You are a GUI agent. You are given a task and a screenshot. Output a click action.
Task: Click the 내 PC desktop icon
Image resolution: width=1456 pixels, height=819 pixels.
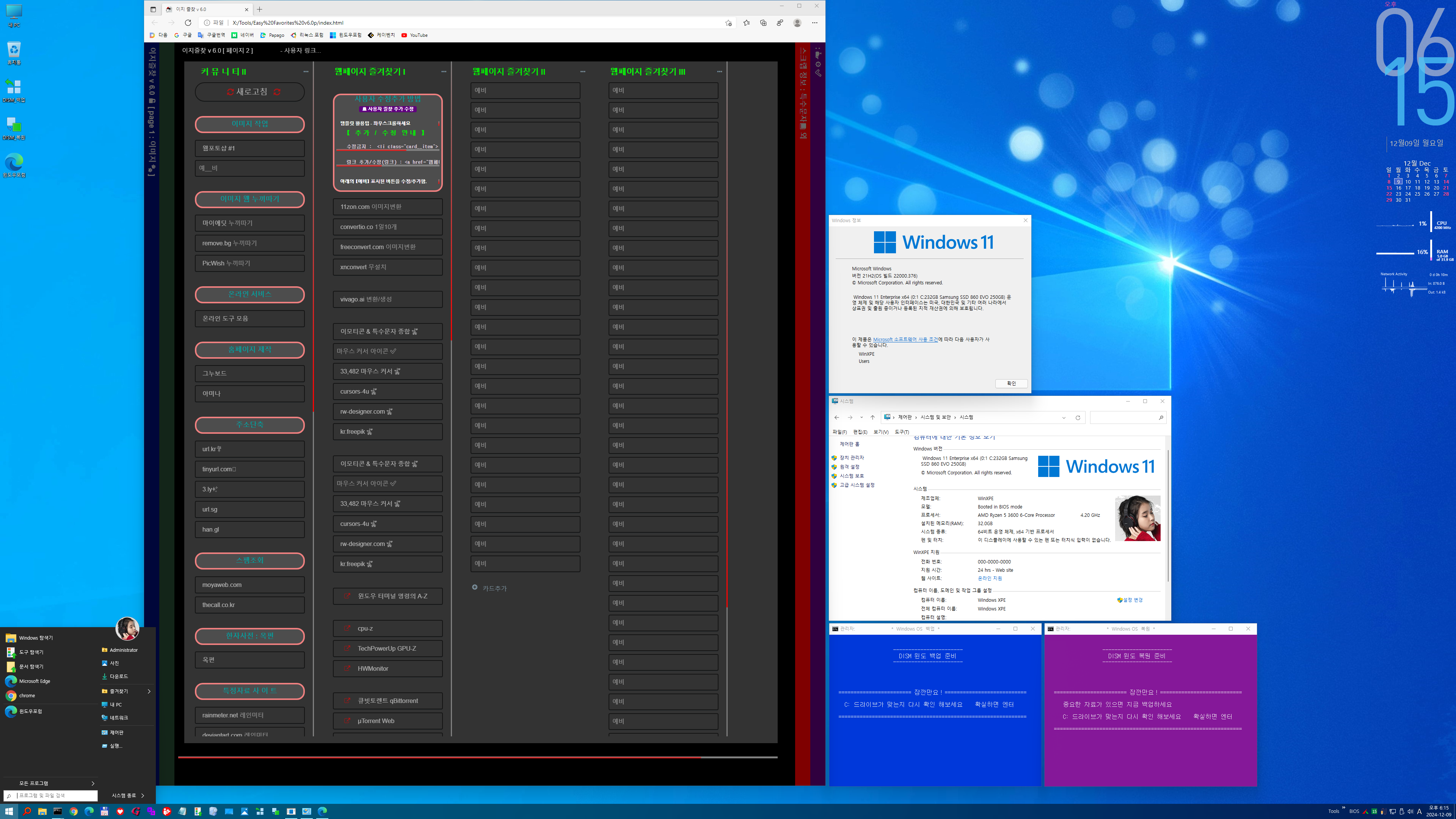click(14, 16)
